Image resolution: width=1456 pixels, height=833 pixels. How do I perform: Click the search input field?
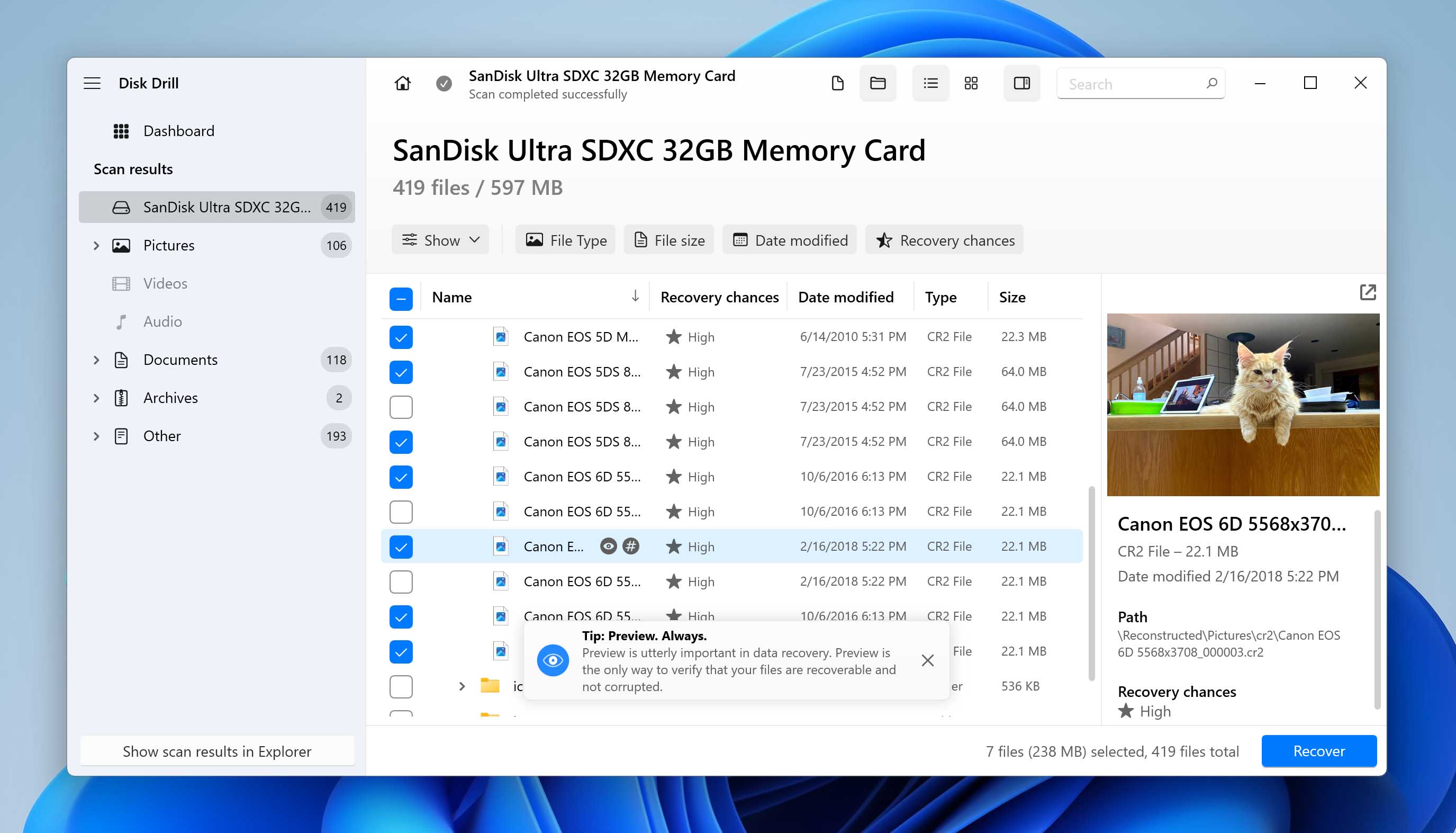click(x=1140, y=83)
